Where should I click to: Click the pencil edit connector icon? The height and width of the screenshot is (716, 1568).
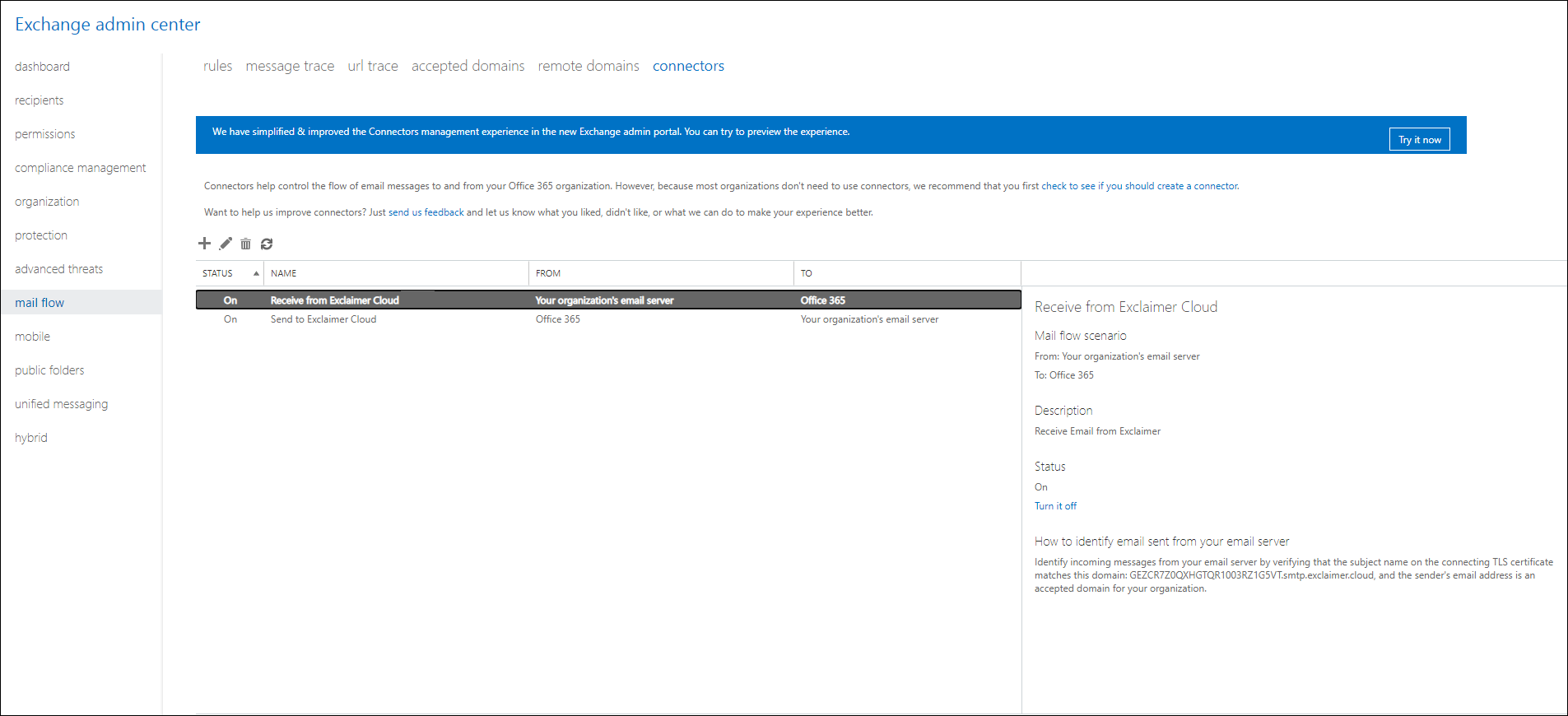[226, 244]
